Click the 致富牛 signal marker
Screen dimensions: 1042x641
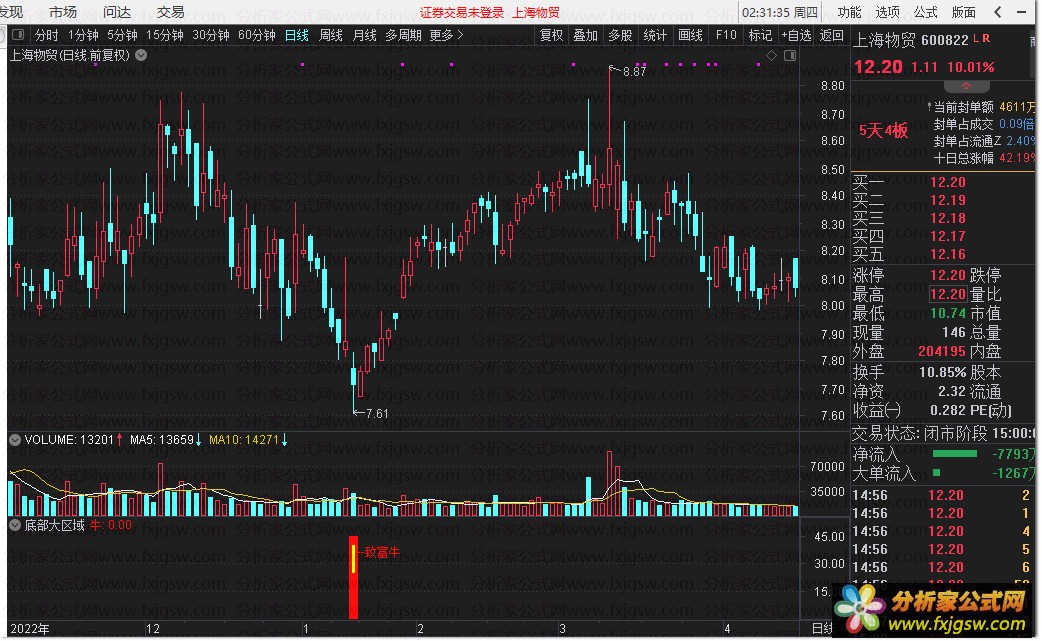(381, 552)
